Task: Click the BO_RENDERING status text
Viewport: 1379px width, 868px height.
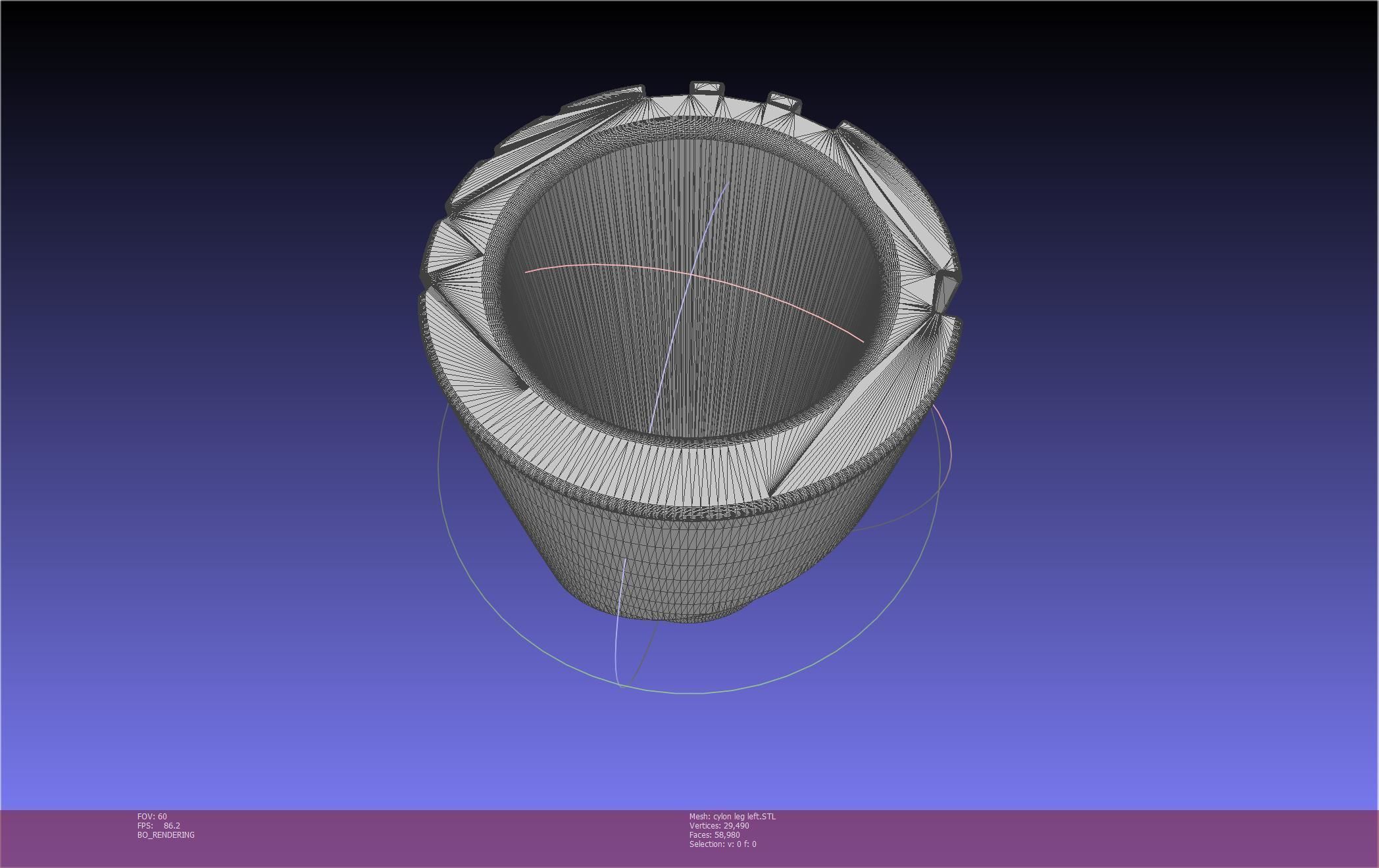Action: point(166,834)
